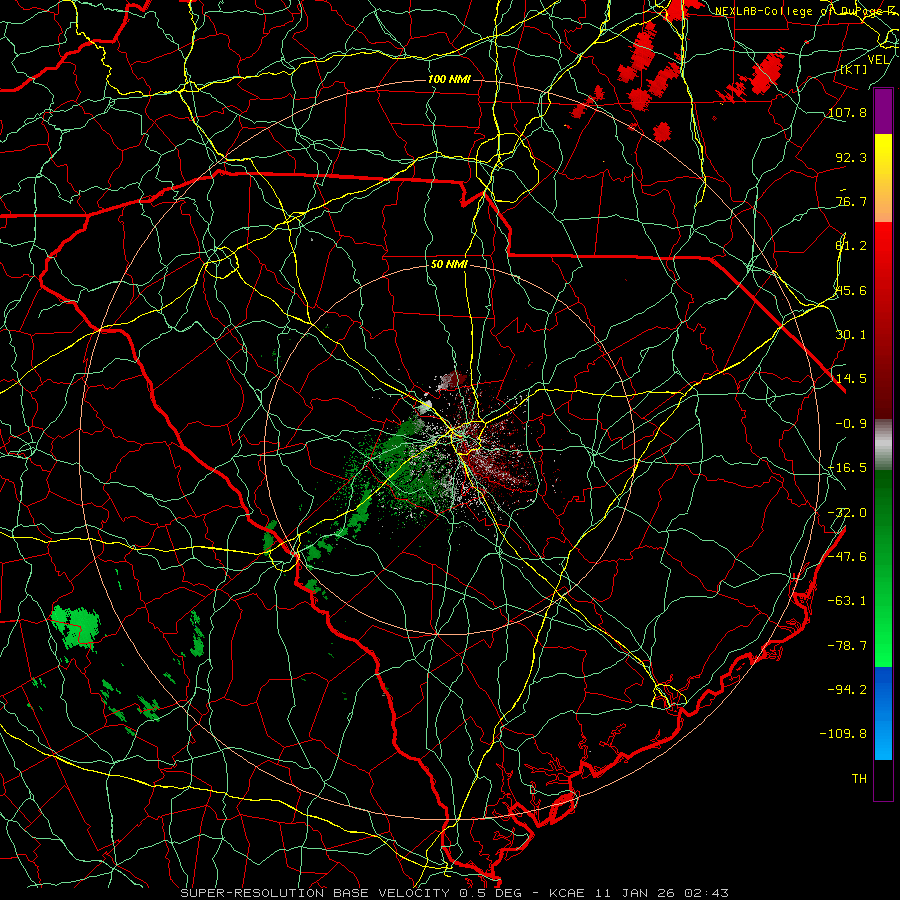This screenshot has width=900, height=900.
Task: Click the -0.9 value on velocity scale
Action: 851,424
